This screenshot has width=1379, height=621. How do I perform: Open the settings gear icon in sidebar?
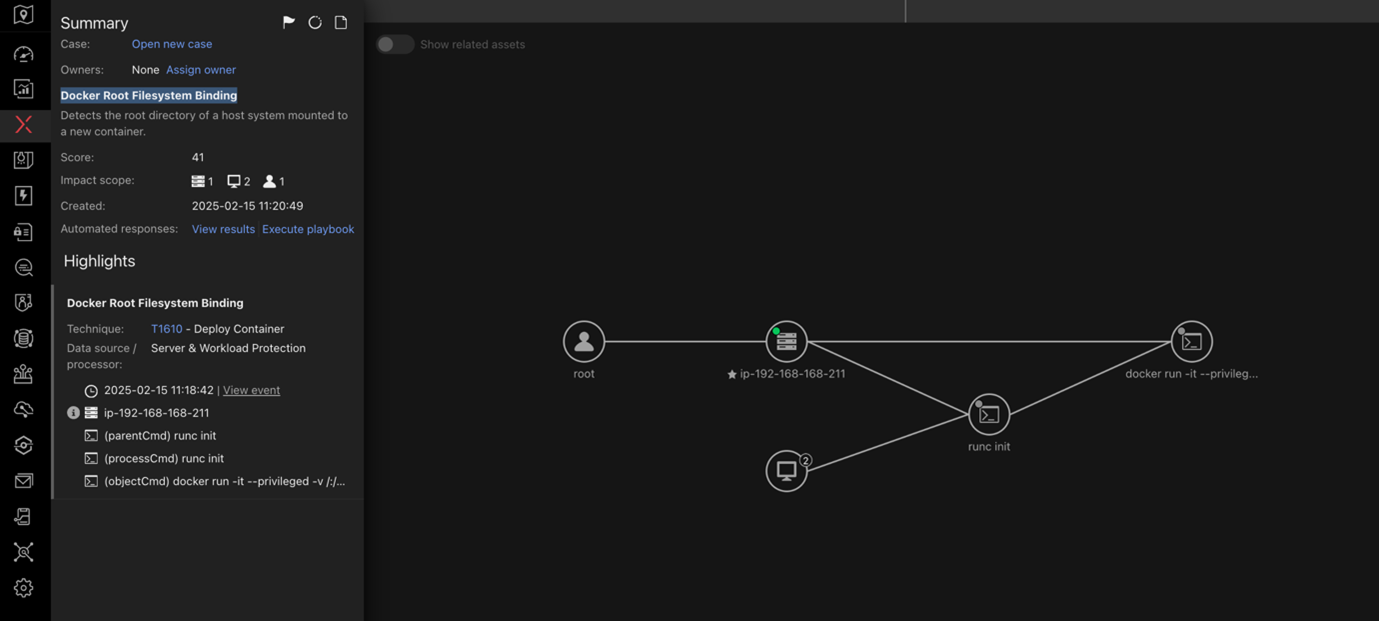pos(24,588)
